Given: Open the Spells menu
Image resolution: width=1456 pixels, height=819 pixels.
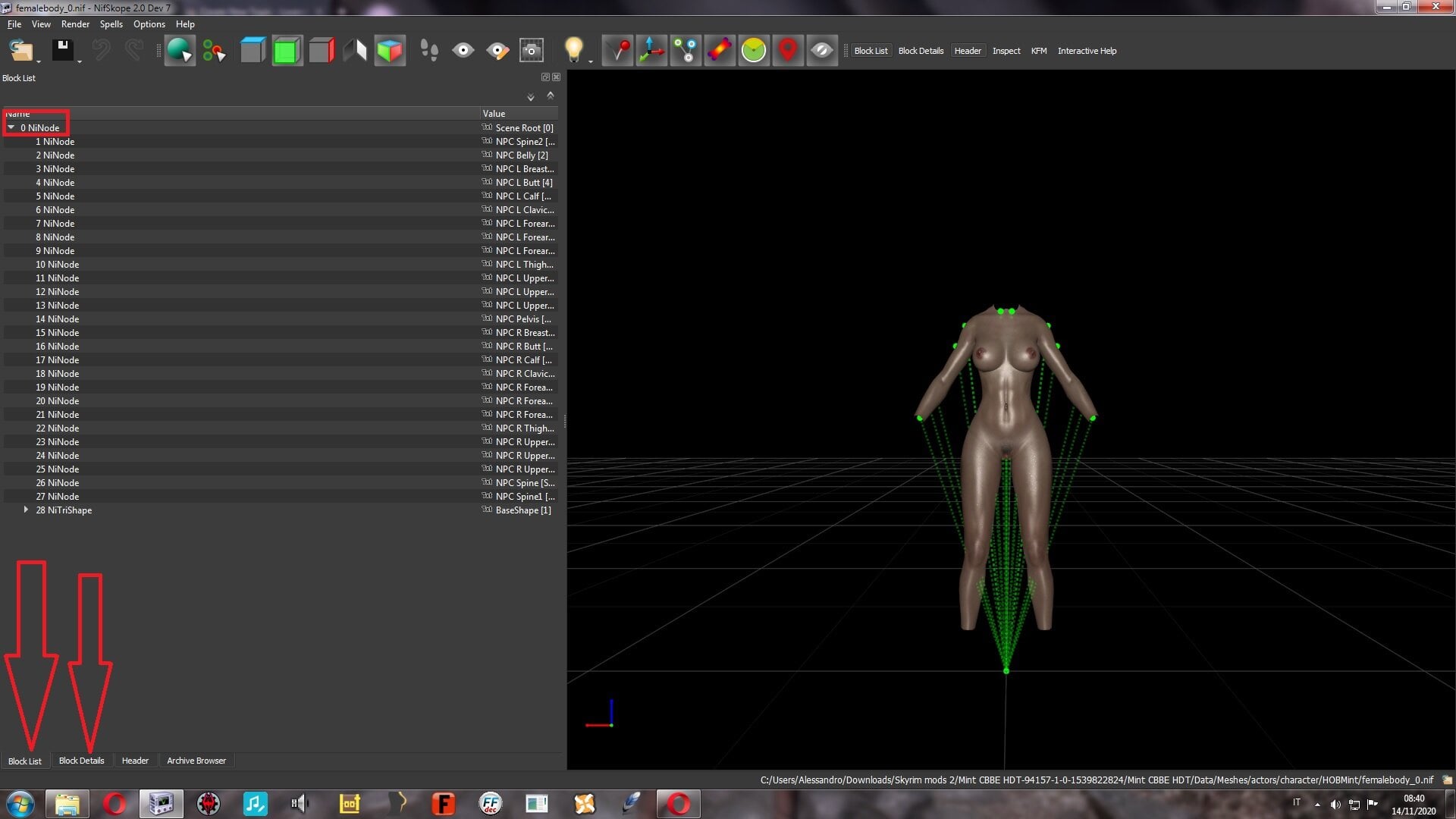Looking at the screenshot, I should coord(111,24).
